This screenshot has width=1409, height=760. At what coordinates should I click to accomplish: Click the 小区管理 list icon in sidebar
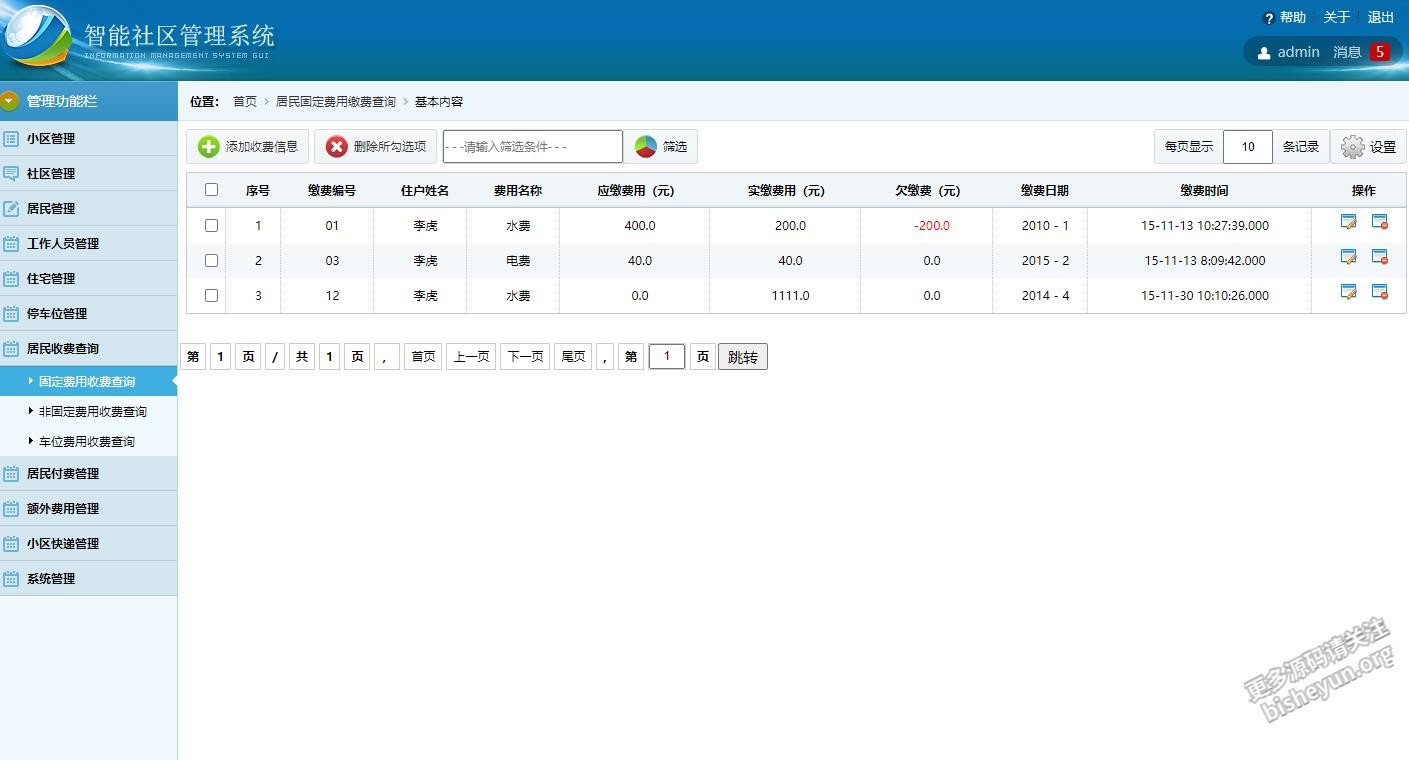pos(11,138)
